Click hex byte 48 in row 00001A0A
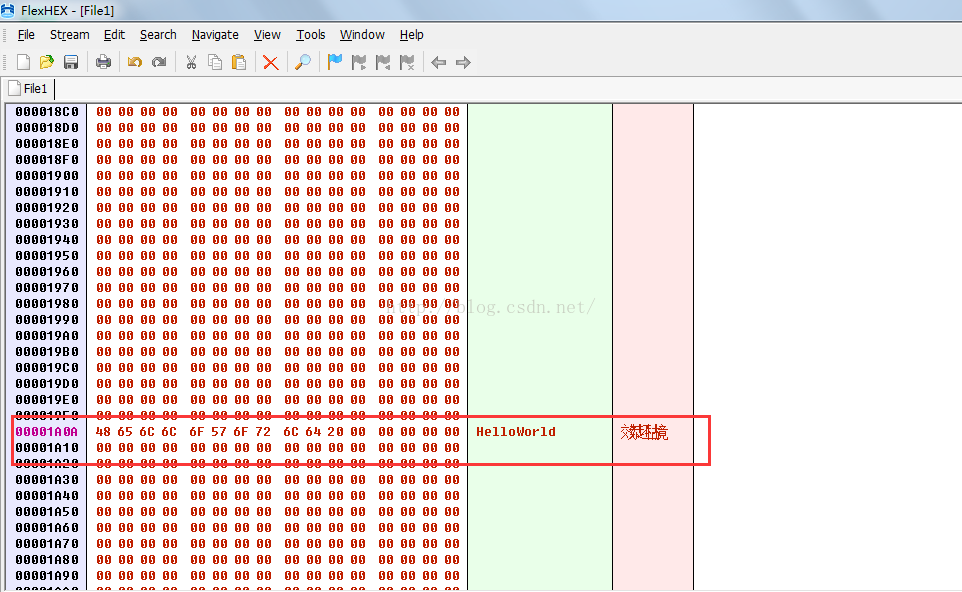962x592 pixels. [x=103, y=432]
